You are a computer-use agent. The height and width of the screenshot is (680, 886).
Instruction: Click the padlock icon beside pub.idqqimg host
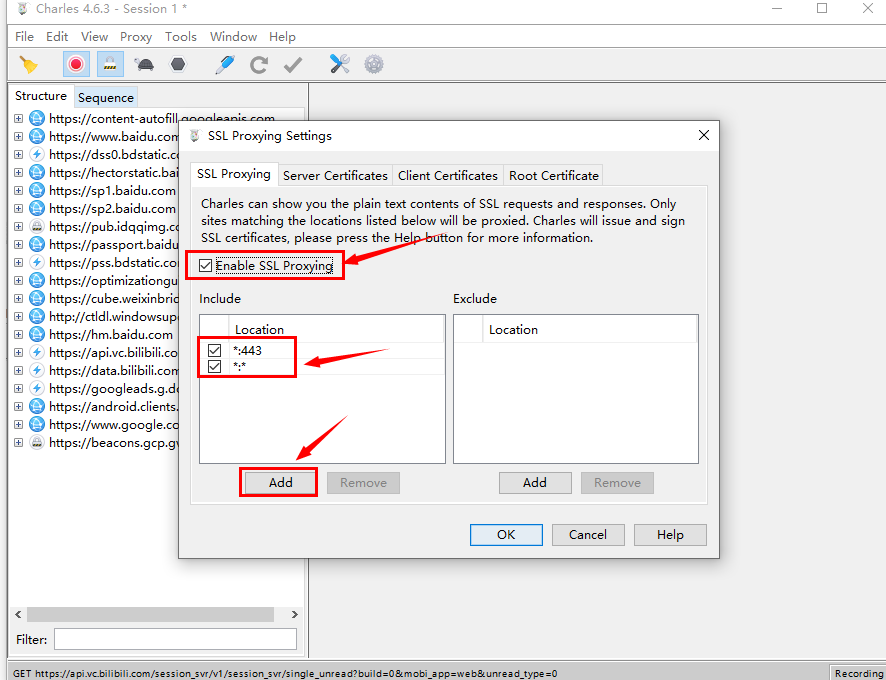pos(37,227)
